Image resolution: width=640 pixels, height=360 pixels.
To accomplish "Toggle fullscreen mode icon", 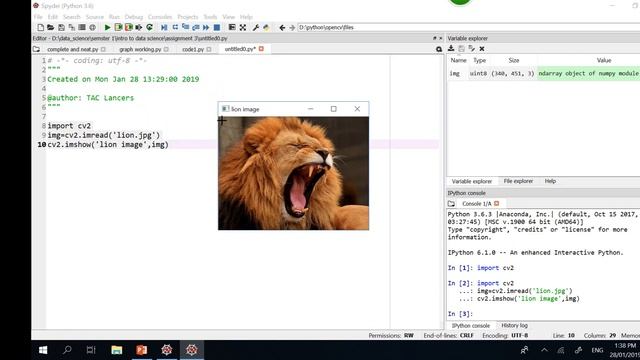I will click(243, 27).
